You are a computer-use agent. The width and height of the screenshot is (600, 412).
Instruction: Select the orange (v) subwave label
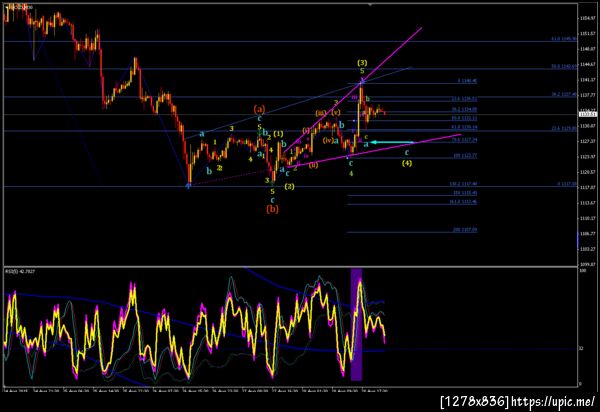336,112
